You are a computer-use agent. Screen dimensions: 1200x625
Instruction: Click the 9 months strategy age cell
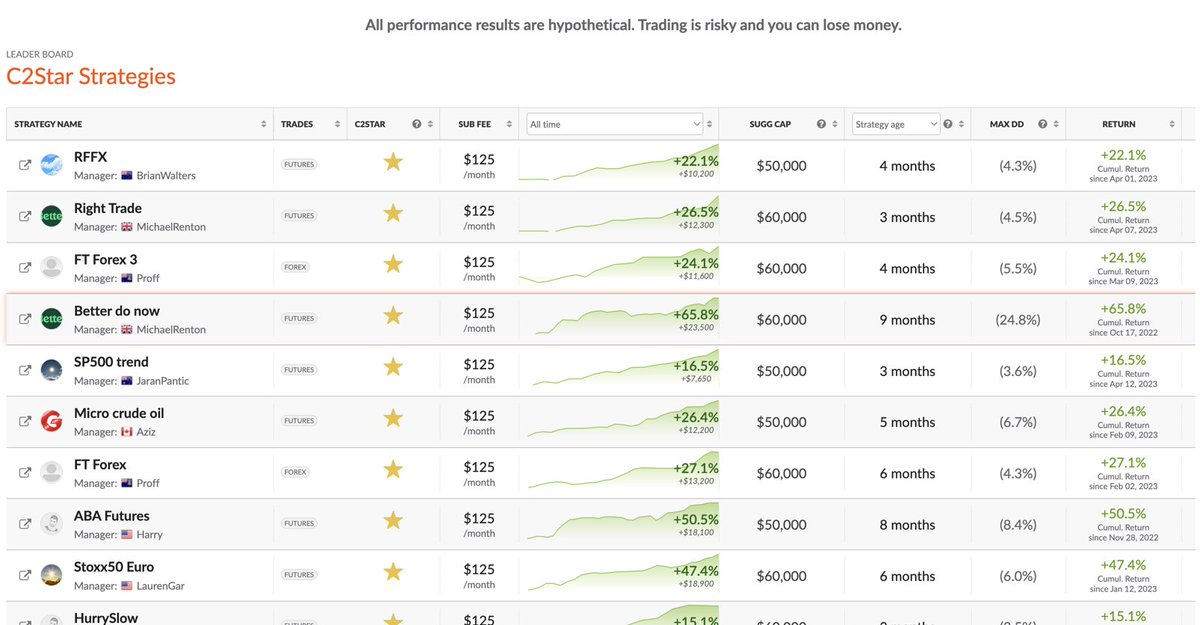pos(907,320)
